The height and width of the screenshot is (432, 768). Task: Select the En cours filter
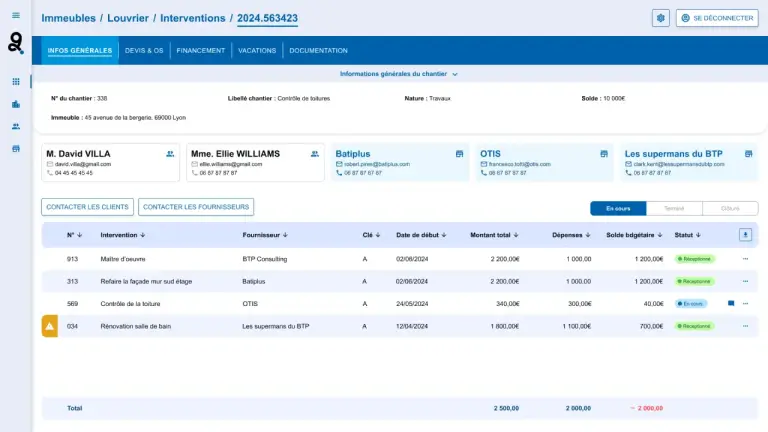(618, 209)
